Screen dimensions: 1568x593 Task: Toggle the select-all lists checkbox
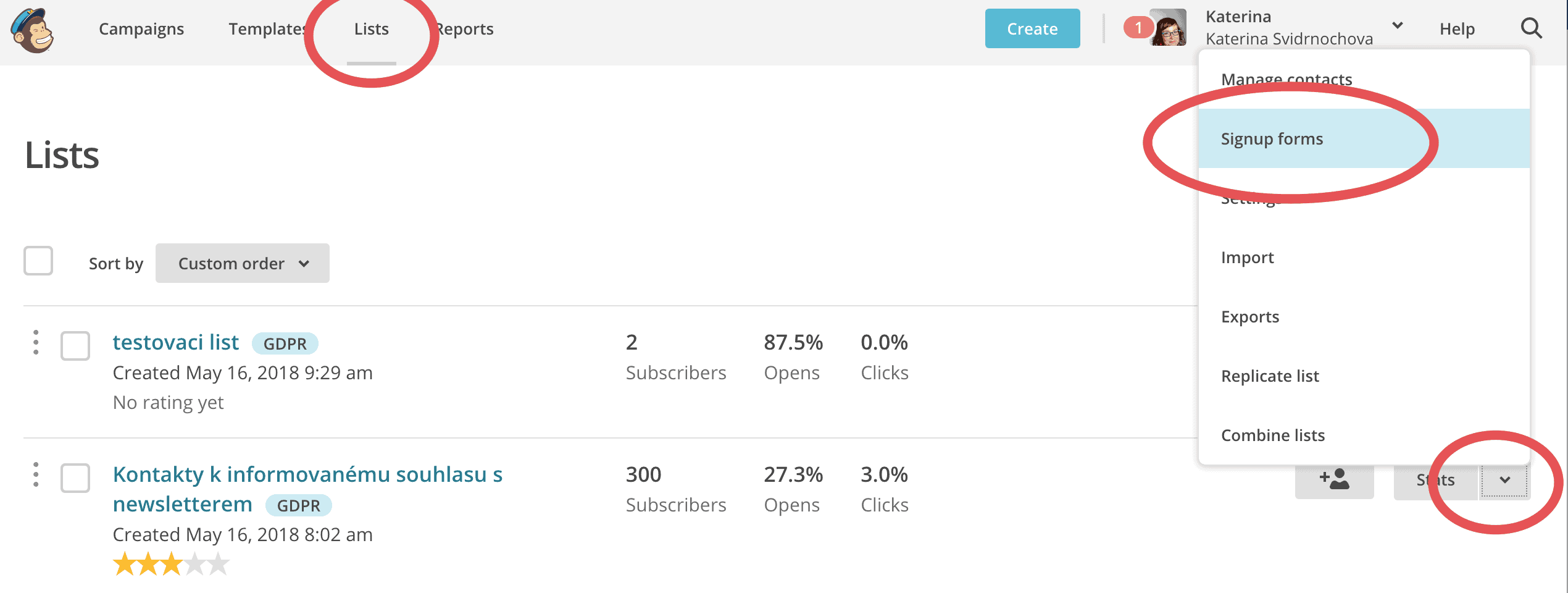[x=38, y=261]
